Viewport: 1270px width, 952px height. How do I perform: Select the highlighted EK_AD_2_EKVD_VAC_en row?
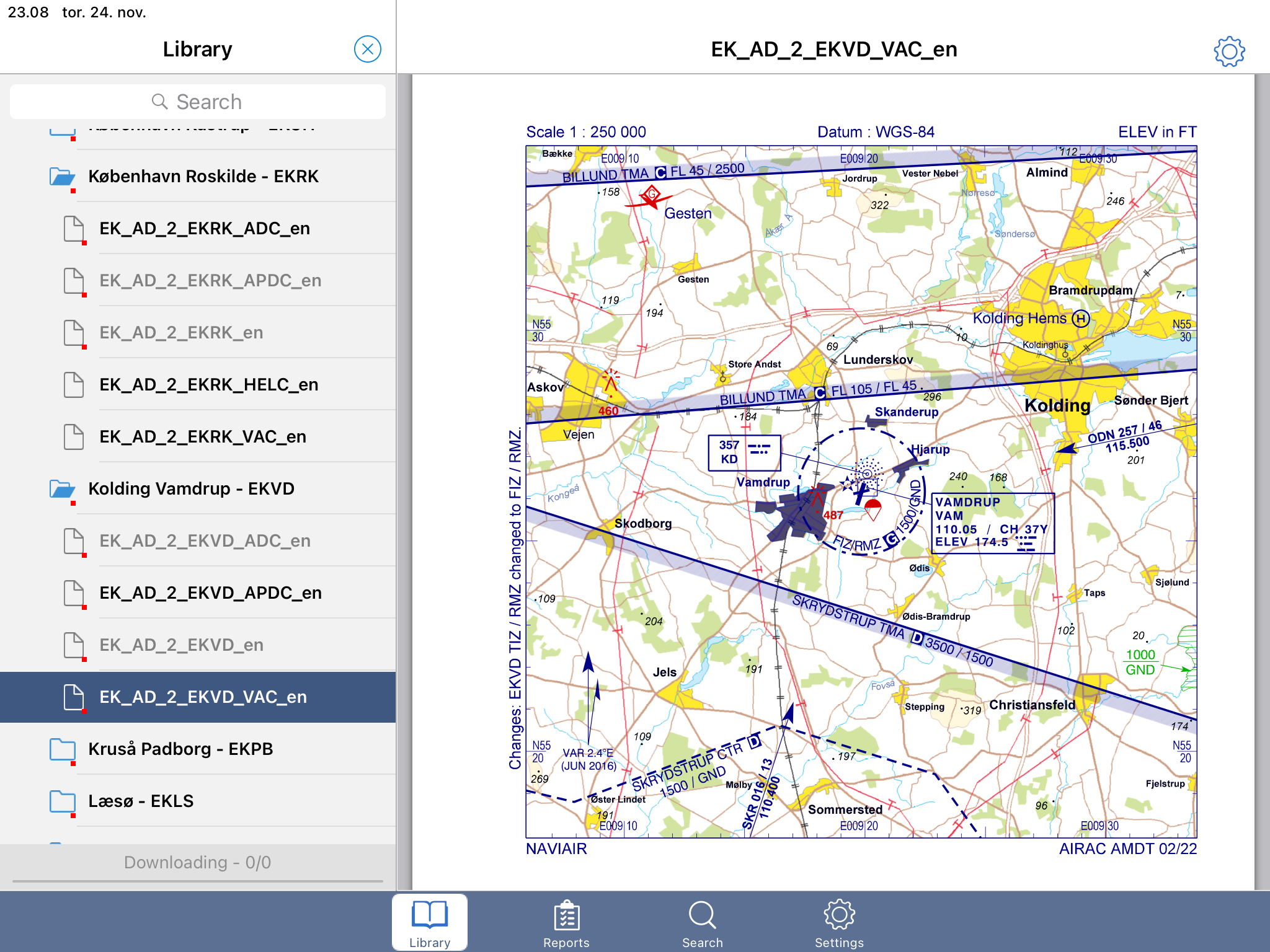[198, 697]
